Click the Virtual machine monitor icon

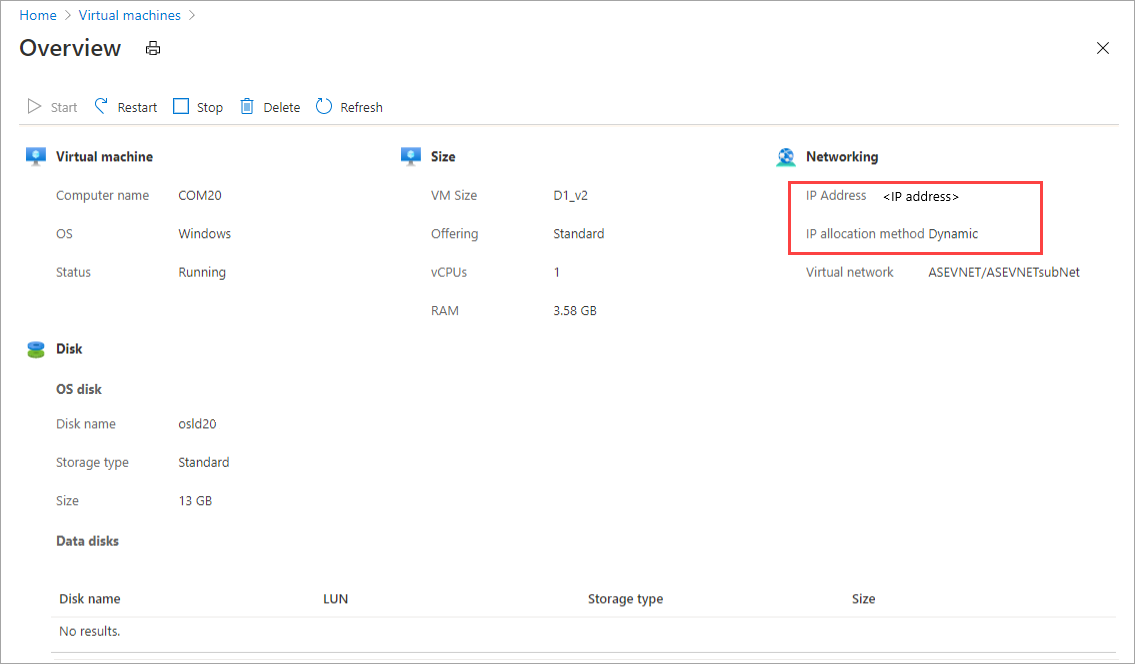[36, 156]
